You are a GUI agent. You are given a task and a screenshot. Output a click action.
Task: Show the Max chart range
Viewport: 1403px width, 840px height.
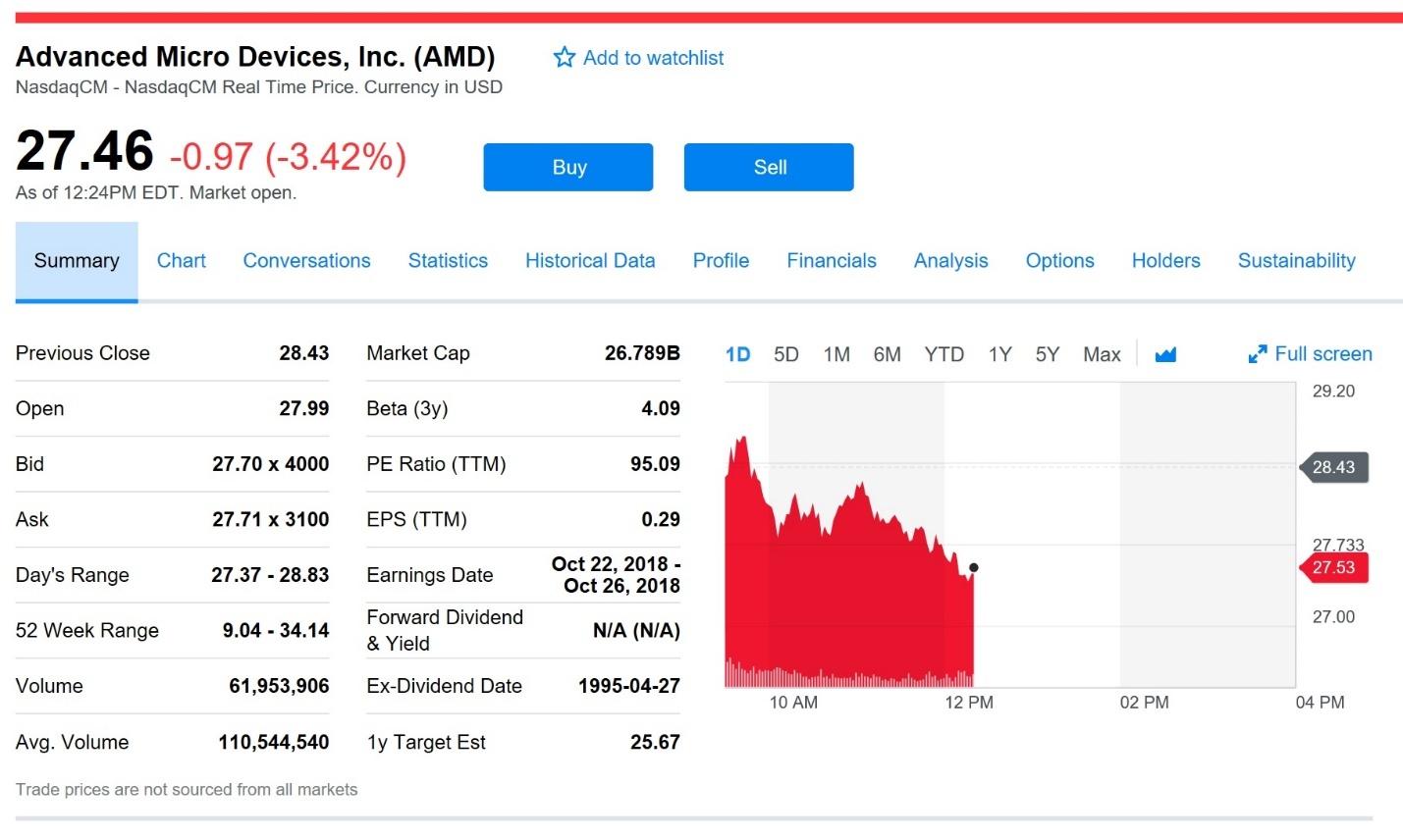(x=1102, y=354)
